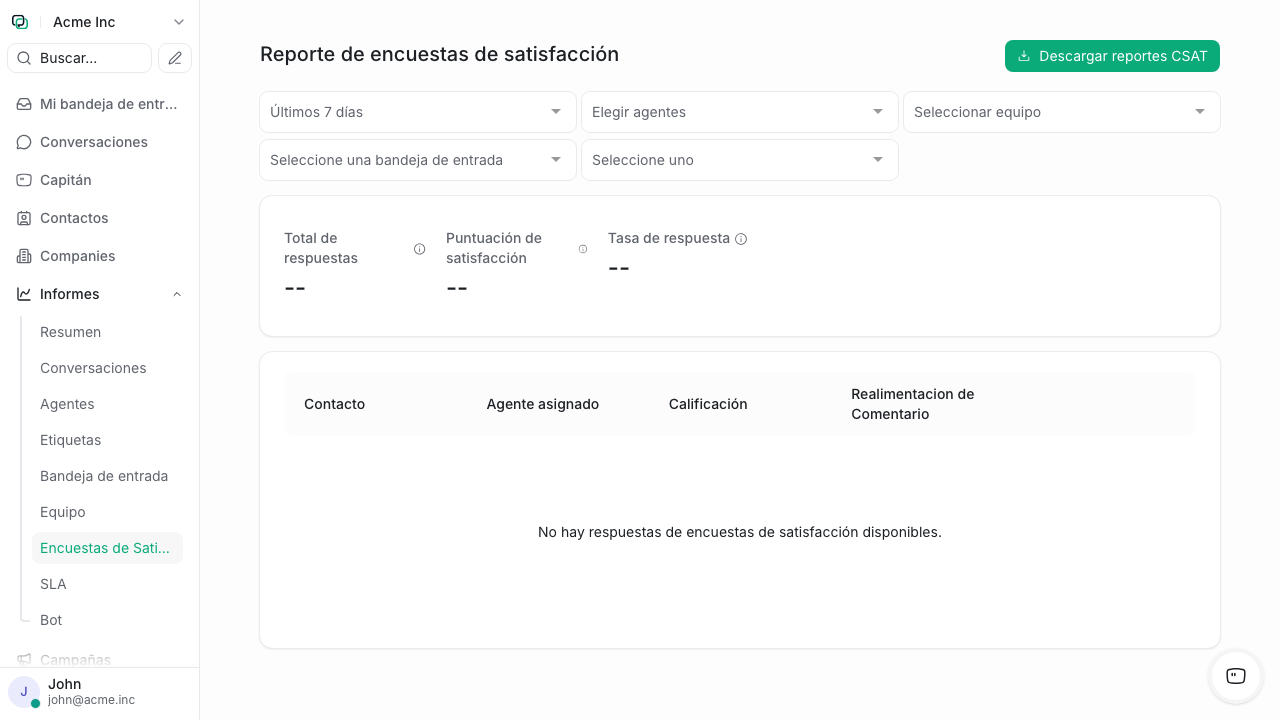Open the Últimos 7 días date filter
The height and width of the screenshot is (720, 1280).
(x=417, y=112)
